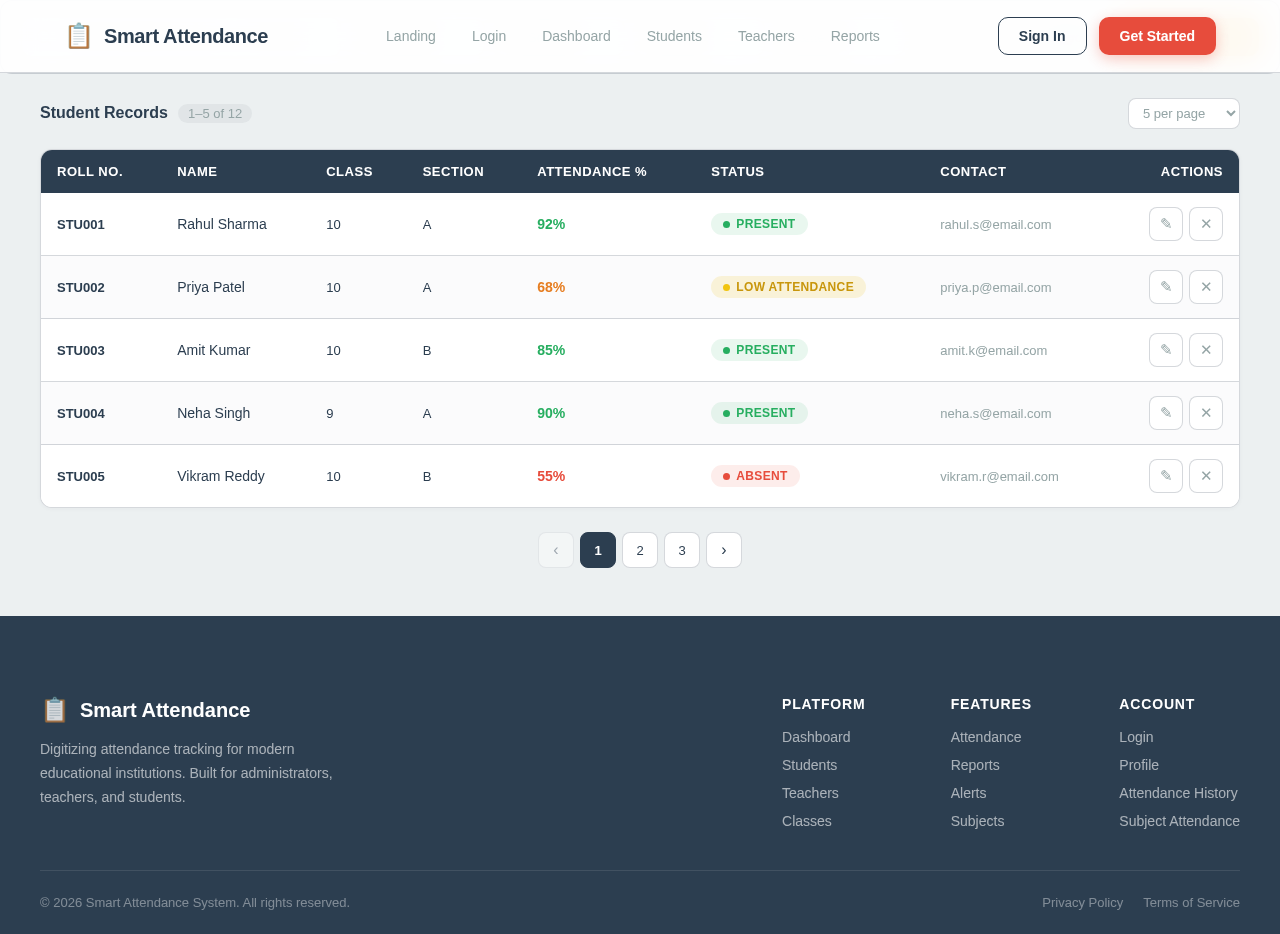Viewport: 1280px width, 934px height.
Task: Open Reports in top navigation
Action: [855, 36]
